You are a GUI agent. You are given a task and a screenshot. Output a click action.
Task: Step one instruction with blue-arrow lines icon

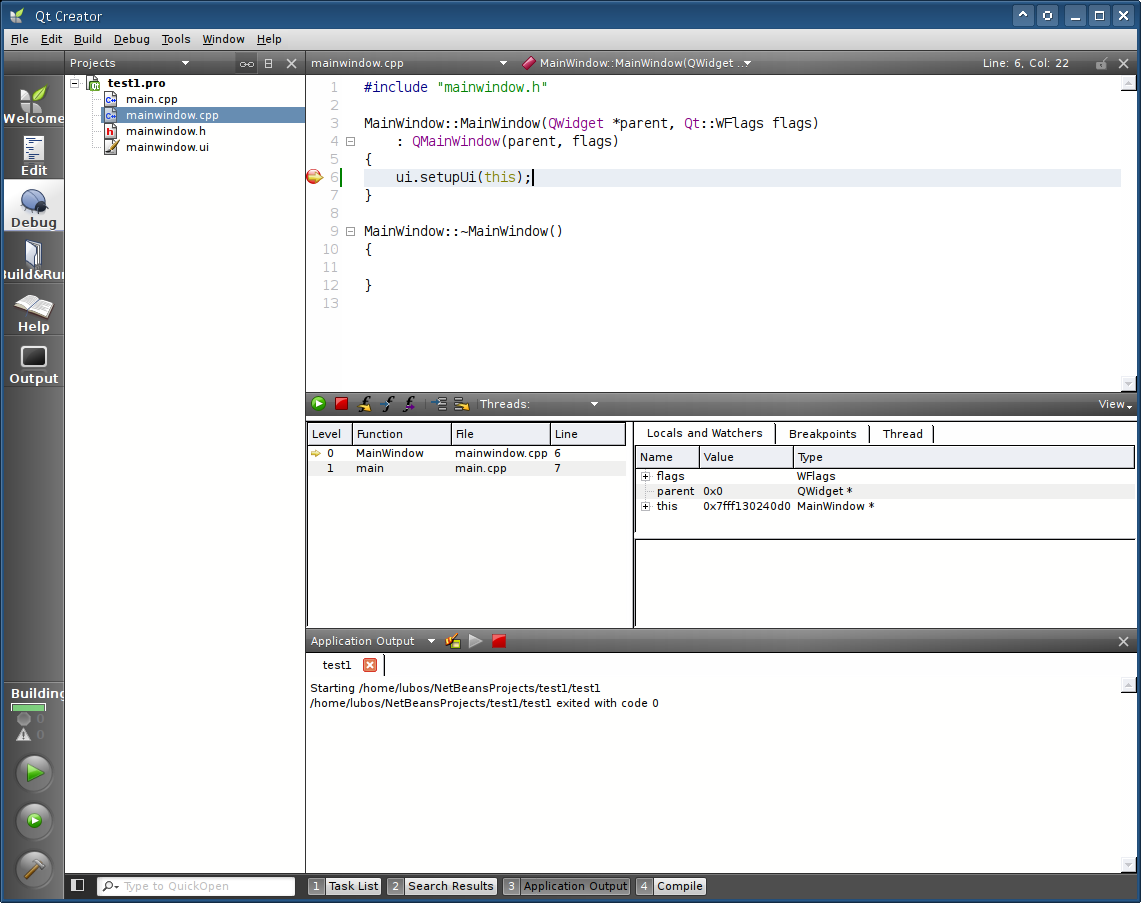[439, 404]
